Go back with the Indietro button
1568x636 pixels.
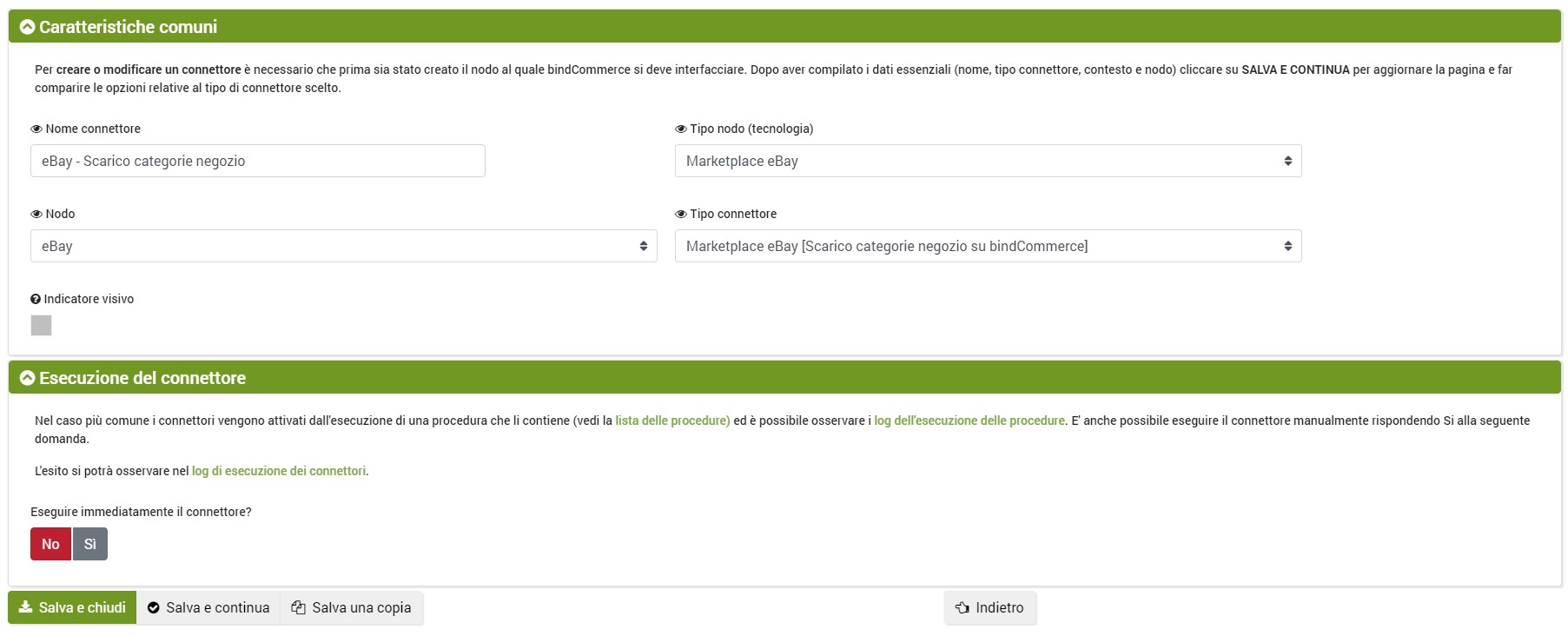click(x=989, y=608)
